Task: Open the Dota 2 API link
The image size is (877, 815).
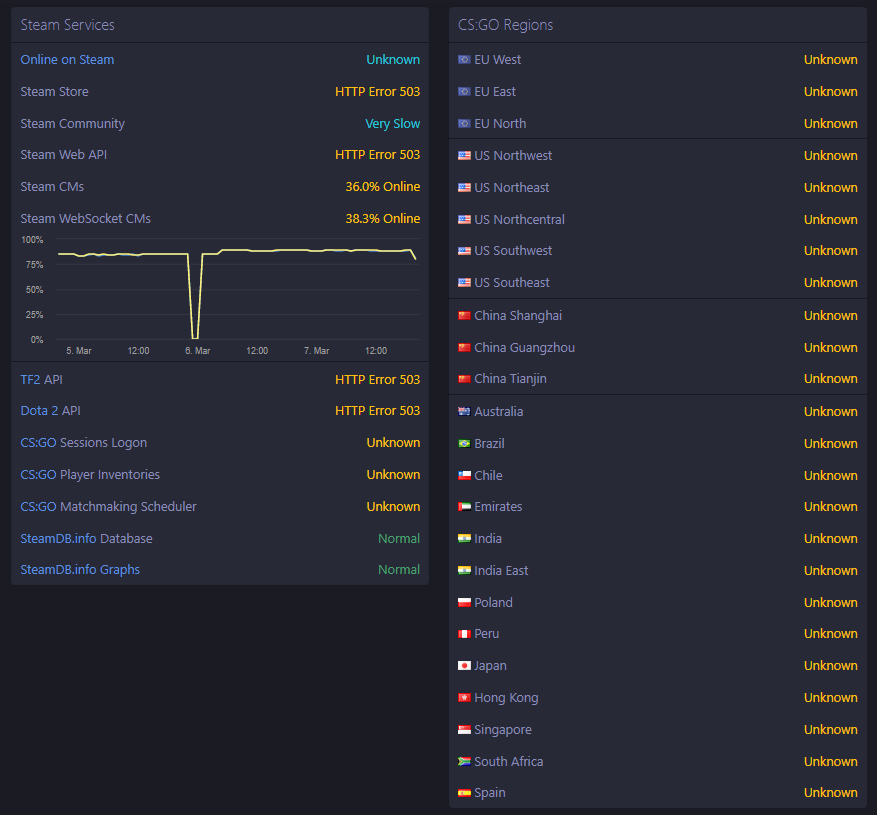Action: 50,411
